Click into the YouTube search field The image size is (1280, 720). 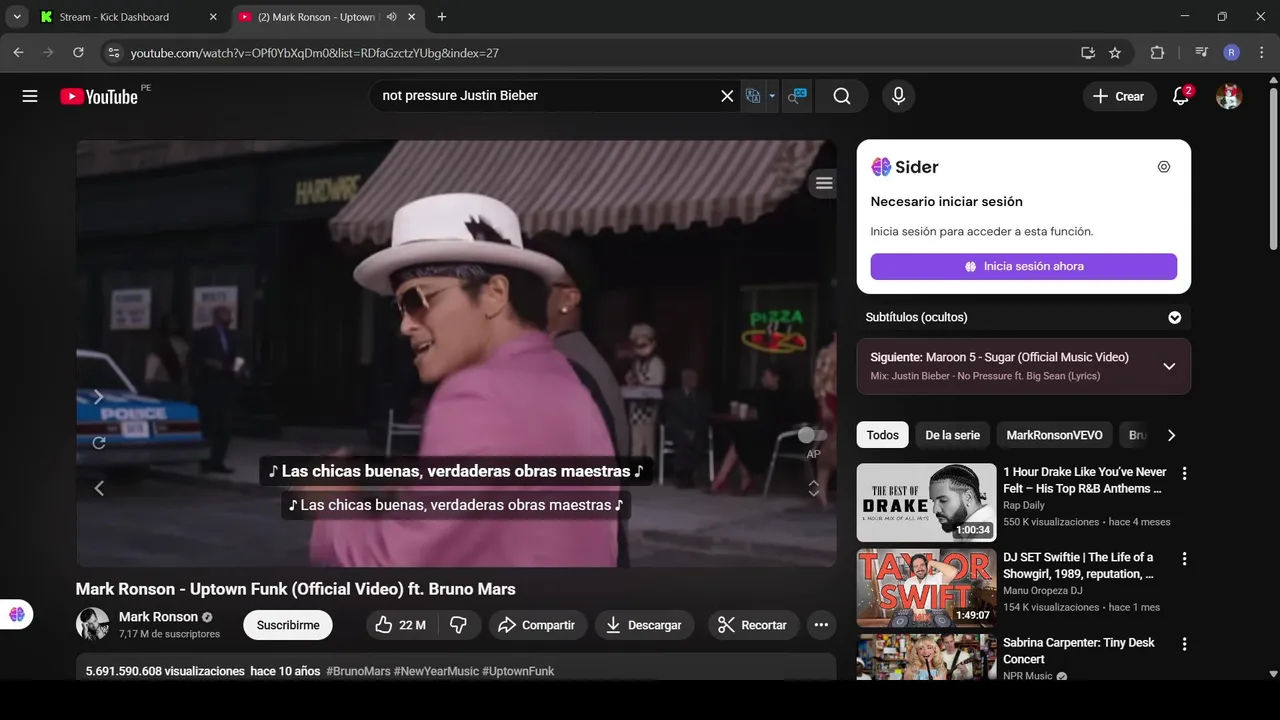545,96
